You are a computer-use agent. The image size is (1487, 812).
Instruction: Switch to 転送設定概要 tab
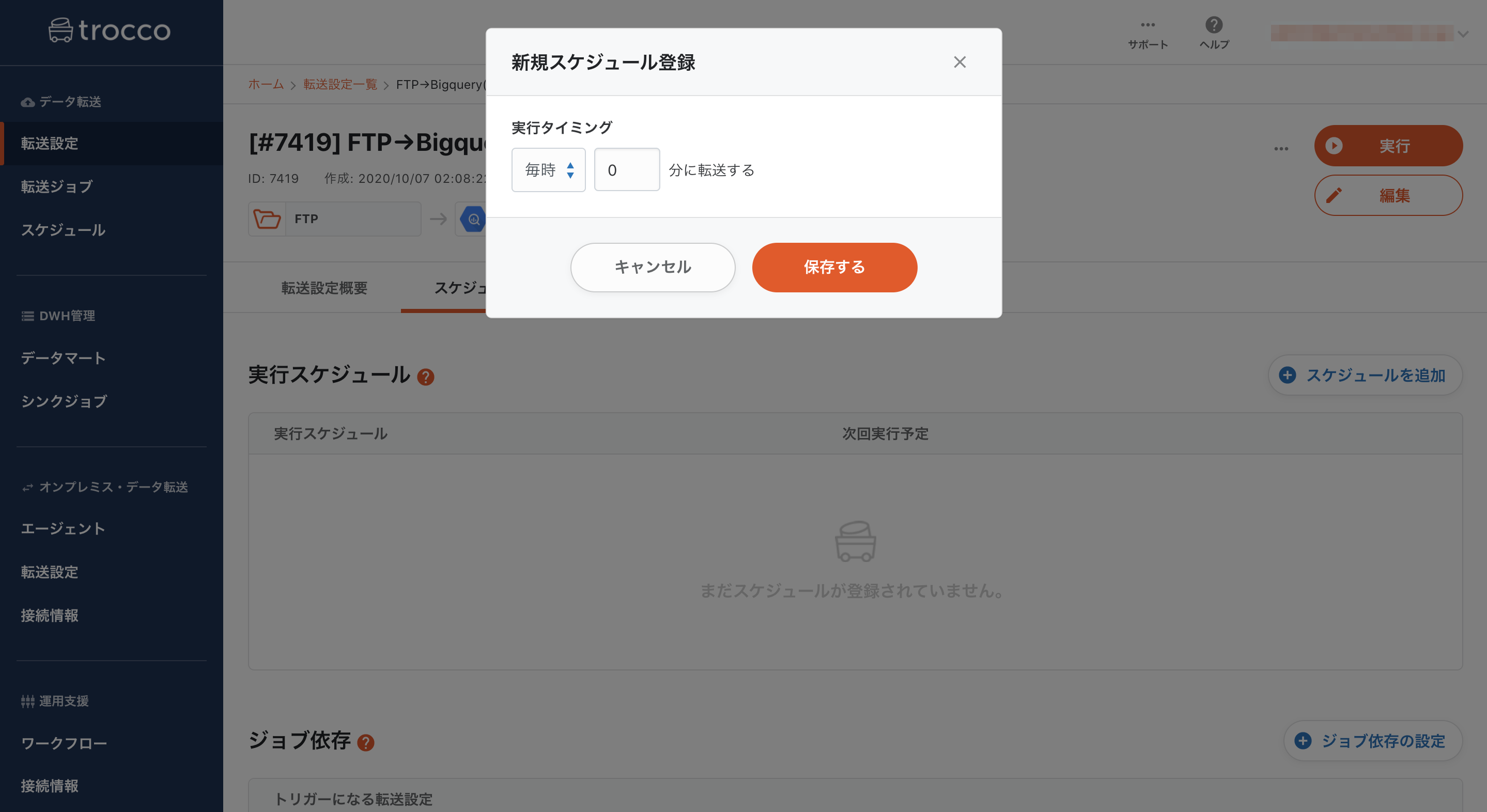click(x=324, y=288)
